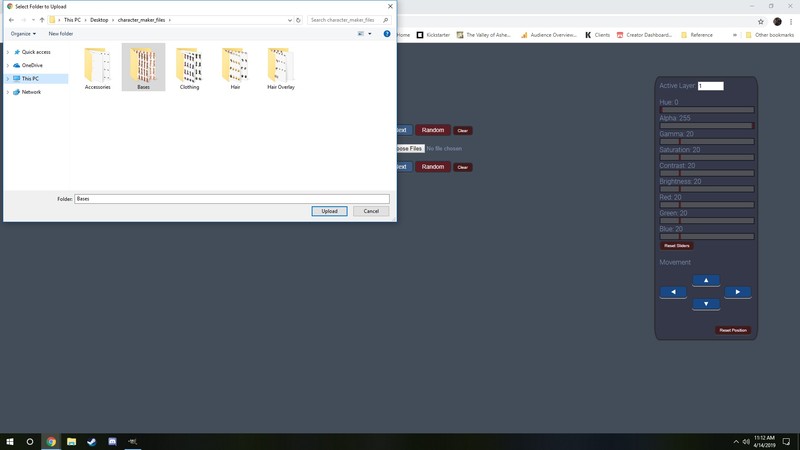Expand OneDrive in the navigation tree

click(x=8, y=65)
